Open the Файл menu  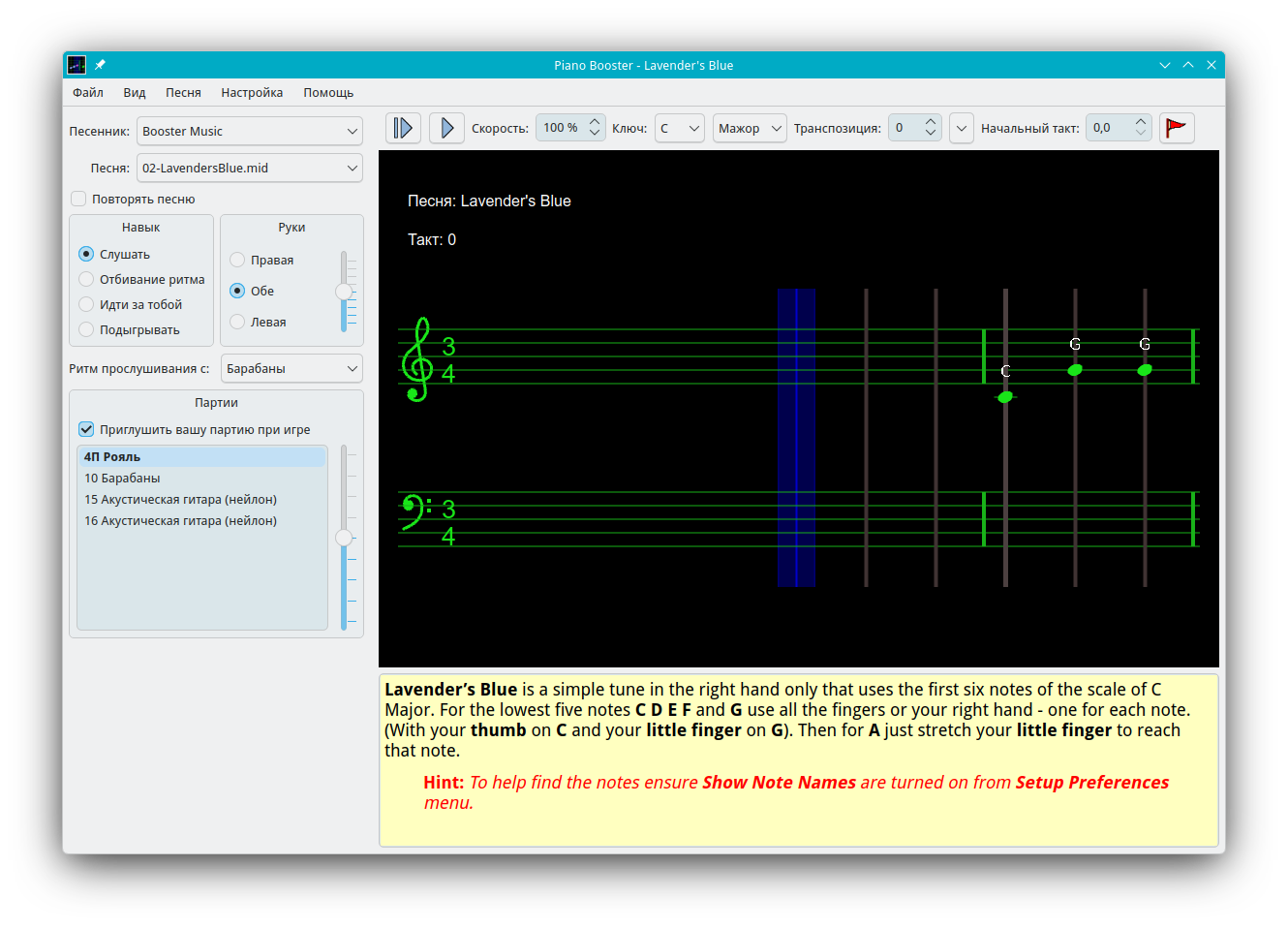pyautogui.click(x=87, y=93)
